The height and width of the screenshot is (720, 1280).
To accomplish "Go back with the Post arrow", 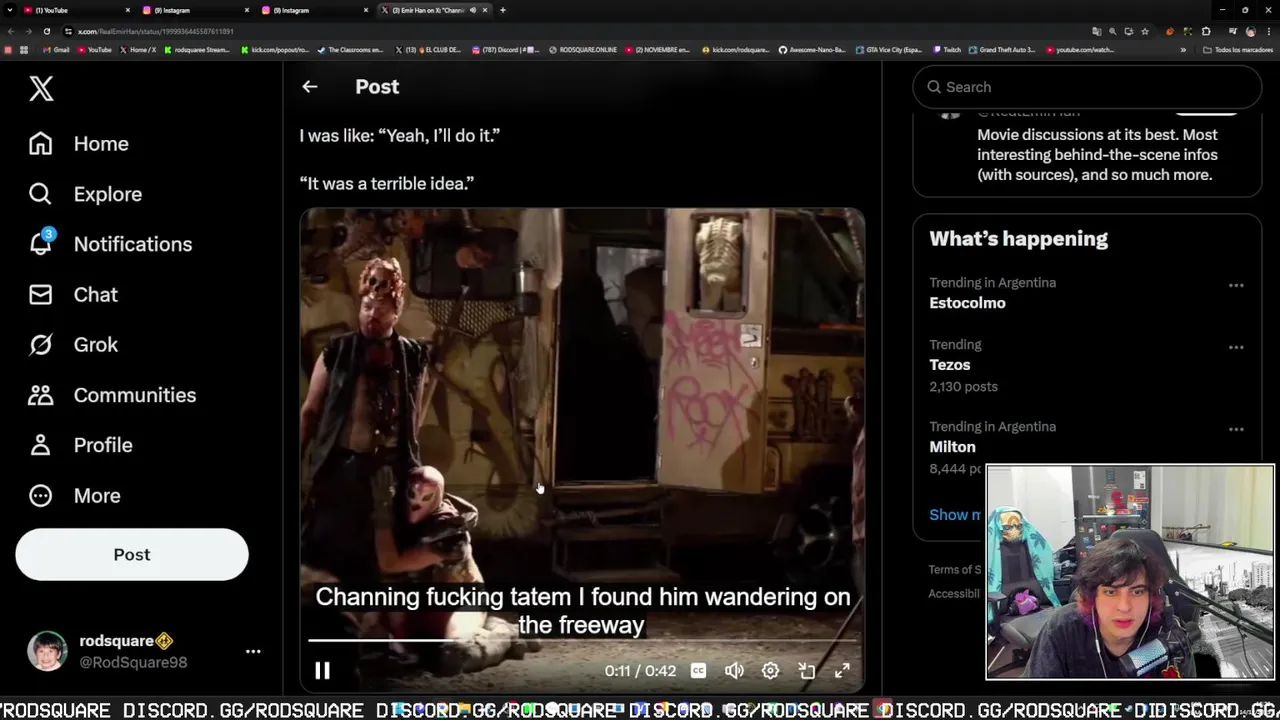I will [310, 87].
